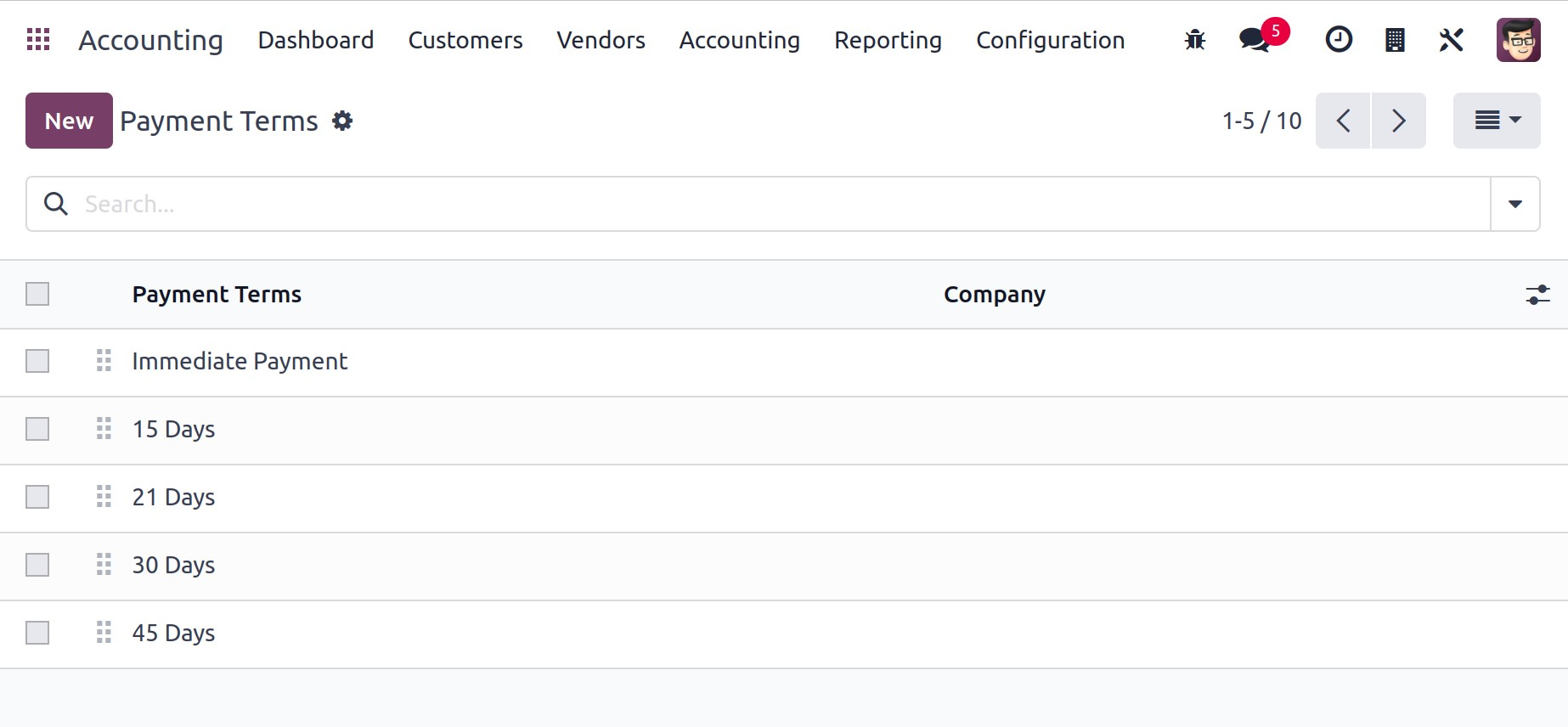
Task: Open the conversations chat icon
Action: tap(1255, 39)
